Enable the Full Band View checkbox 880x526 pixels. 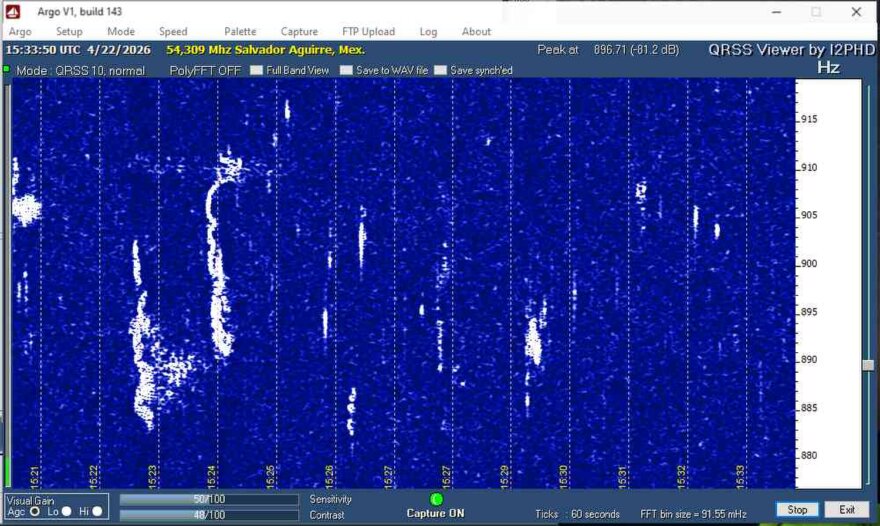click(257, 71)
